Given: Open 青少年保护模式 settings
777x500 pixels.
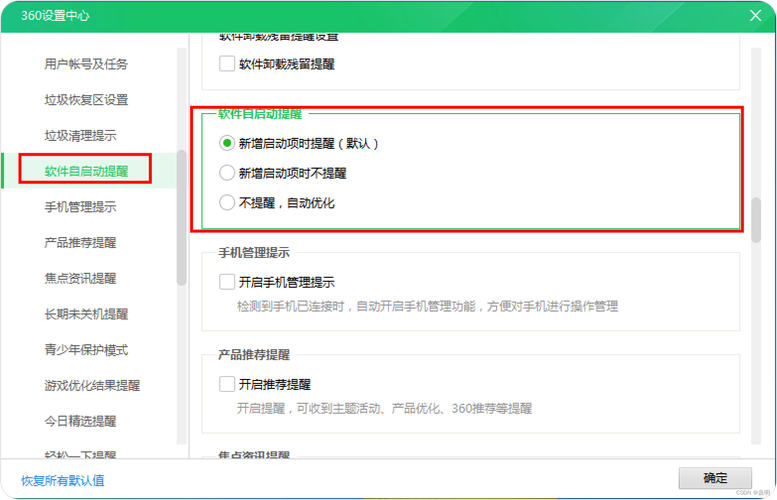Looking at the screenshot, I should click(x=86, y=350).
